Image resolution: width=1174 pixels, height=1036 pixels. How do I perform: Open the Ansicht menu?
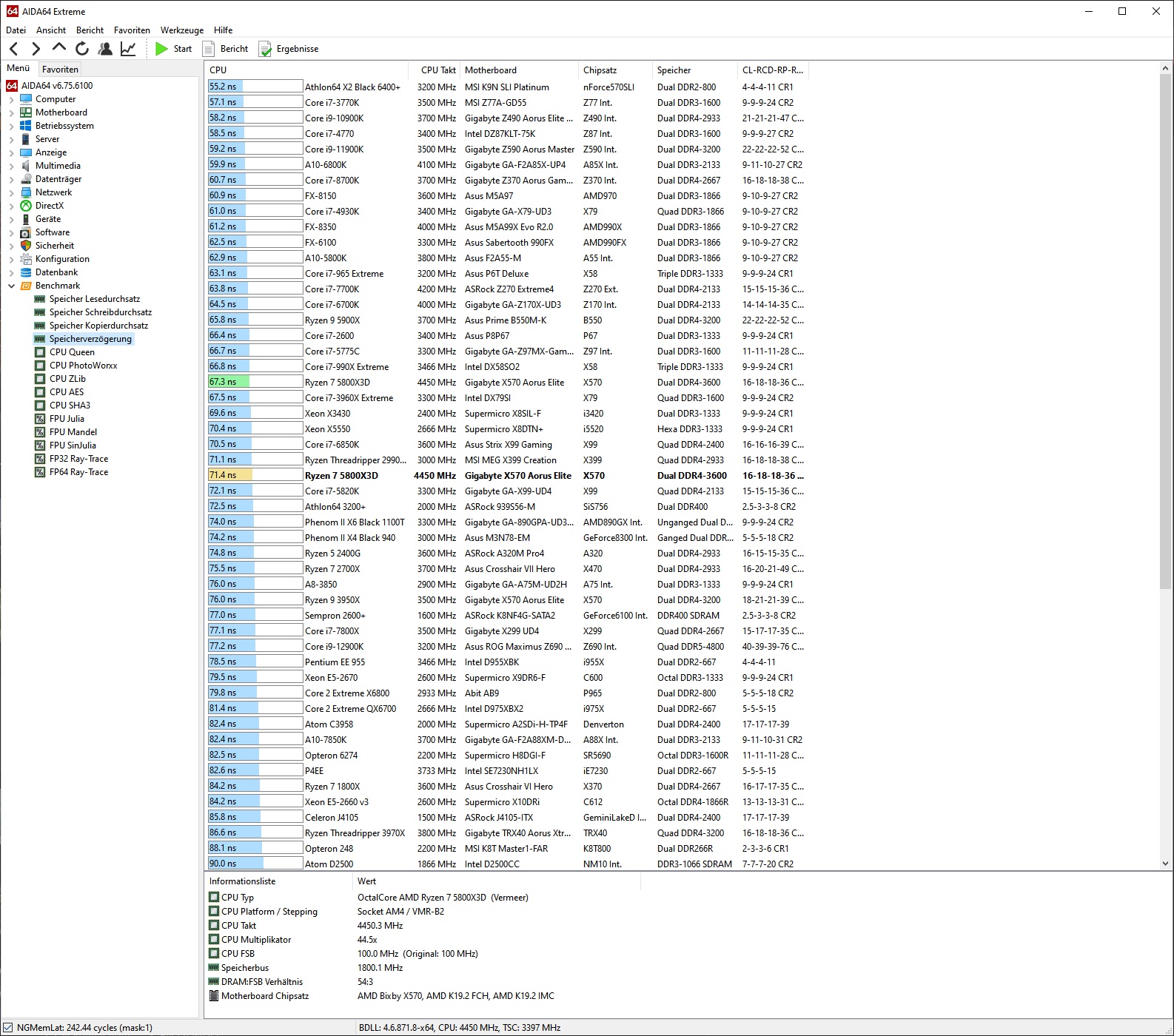pos(51,30)
